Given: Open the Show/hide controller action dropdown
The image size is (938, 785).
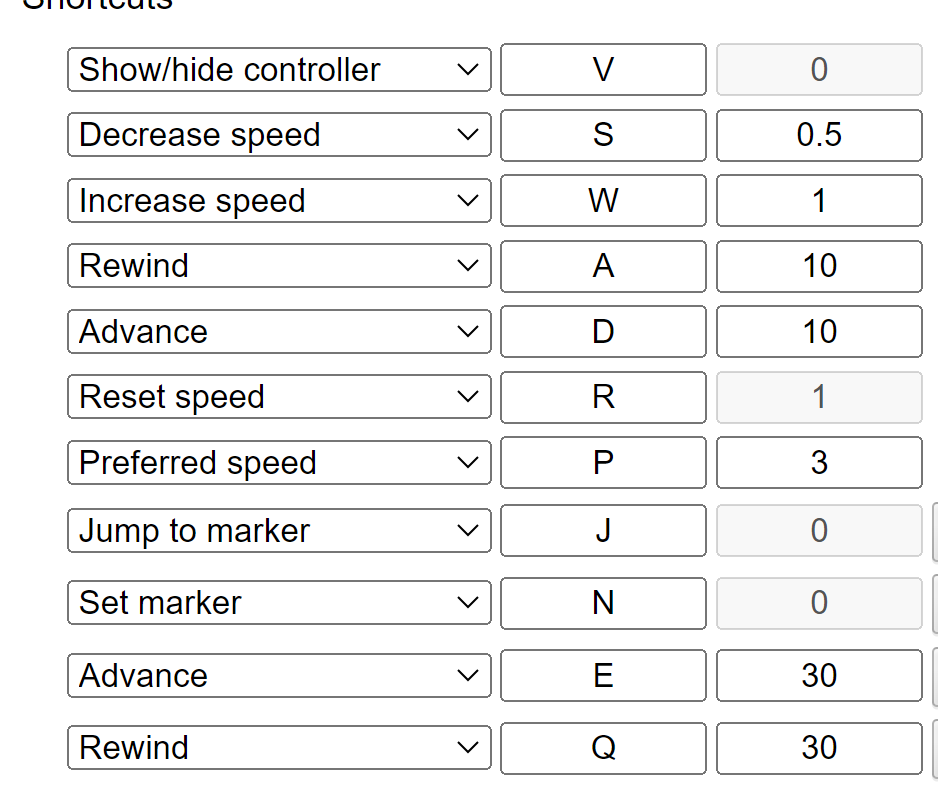Looking at the screenshot, I should [279, 70].
